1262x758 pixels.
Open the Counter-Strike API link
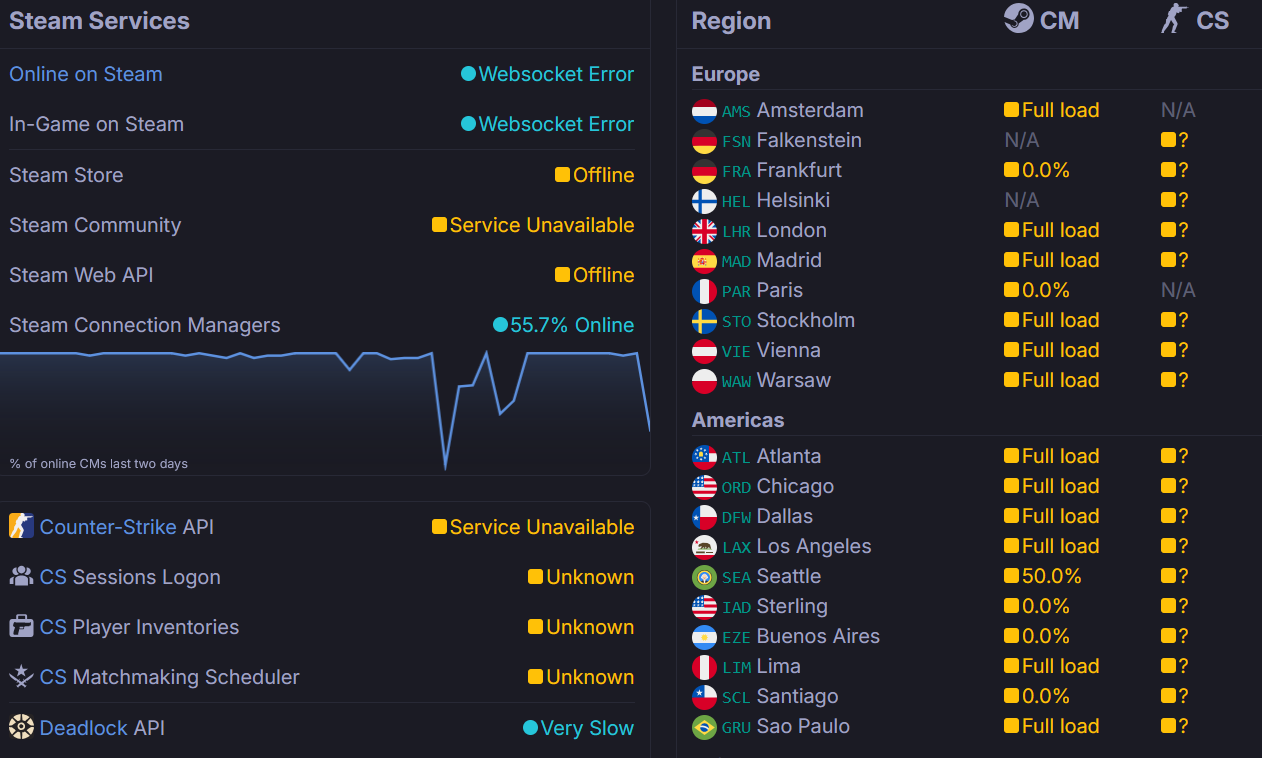(108, 527)
